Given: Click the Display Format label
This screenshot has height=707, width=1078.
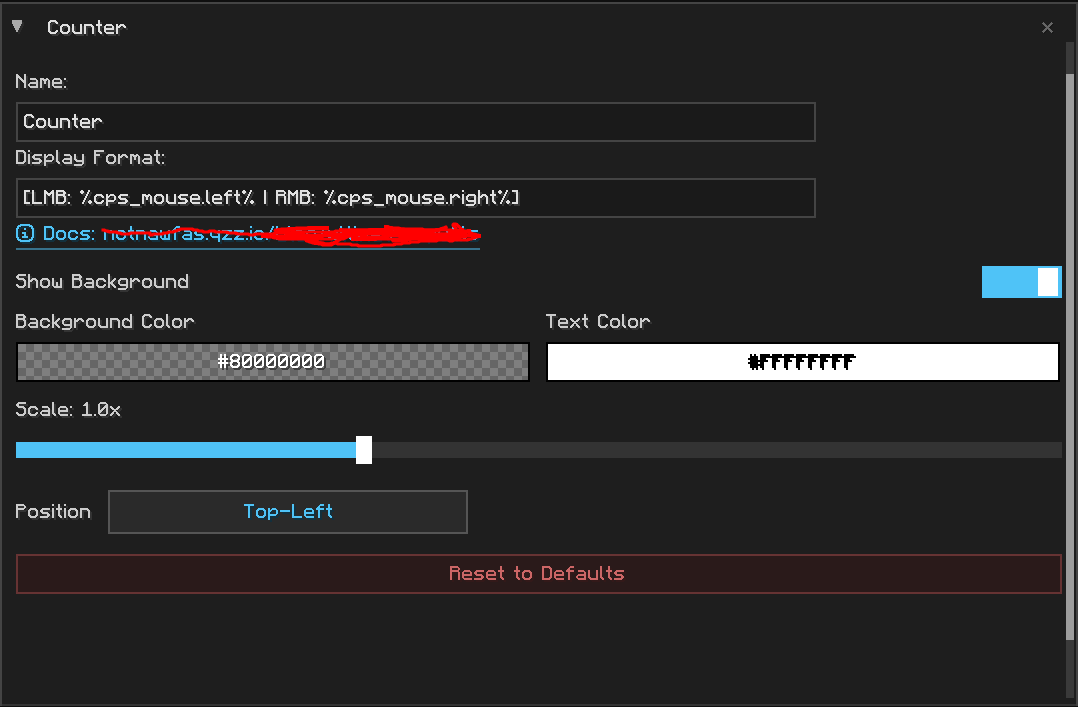Looking at the screenshot, I should coord(90,157).
